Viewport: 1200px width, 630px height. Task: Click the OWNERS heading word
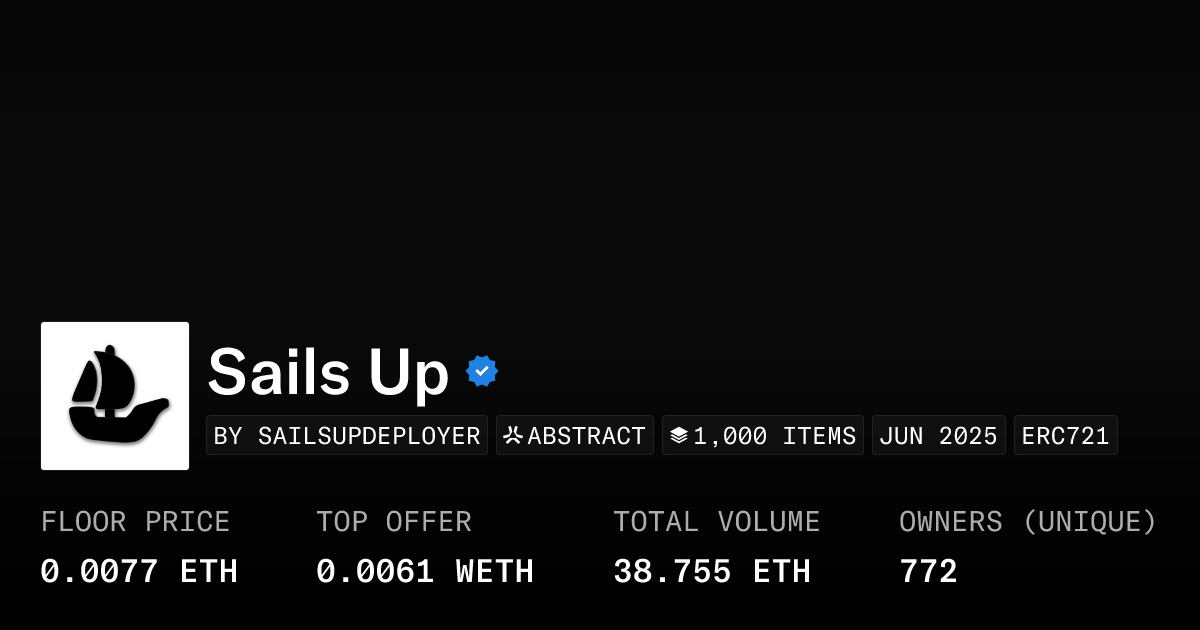(950, 522)
